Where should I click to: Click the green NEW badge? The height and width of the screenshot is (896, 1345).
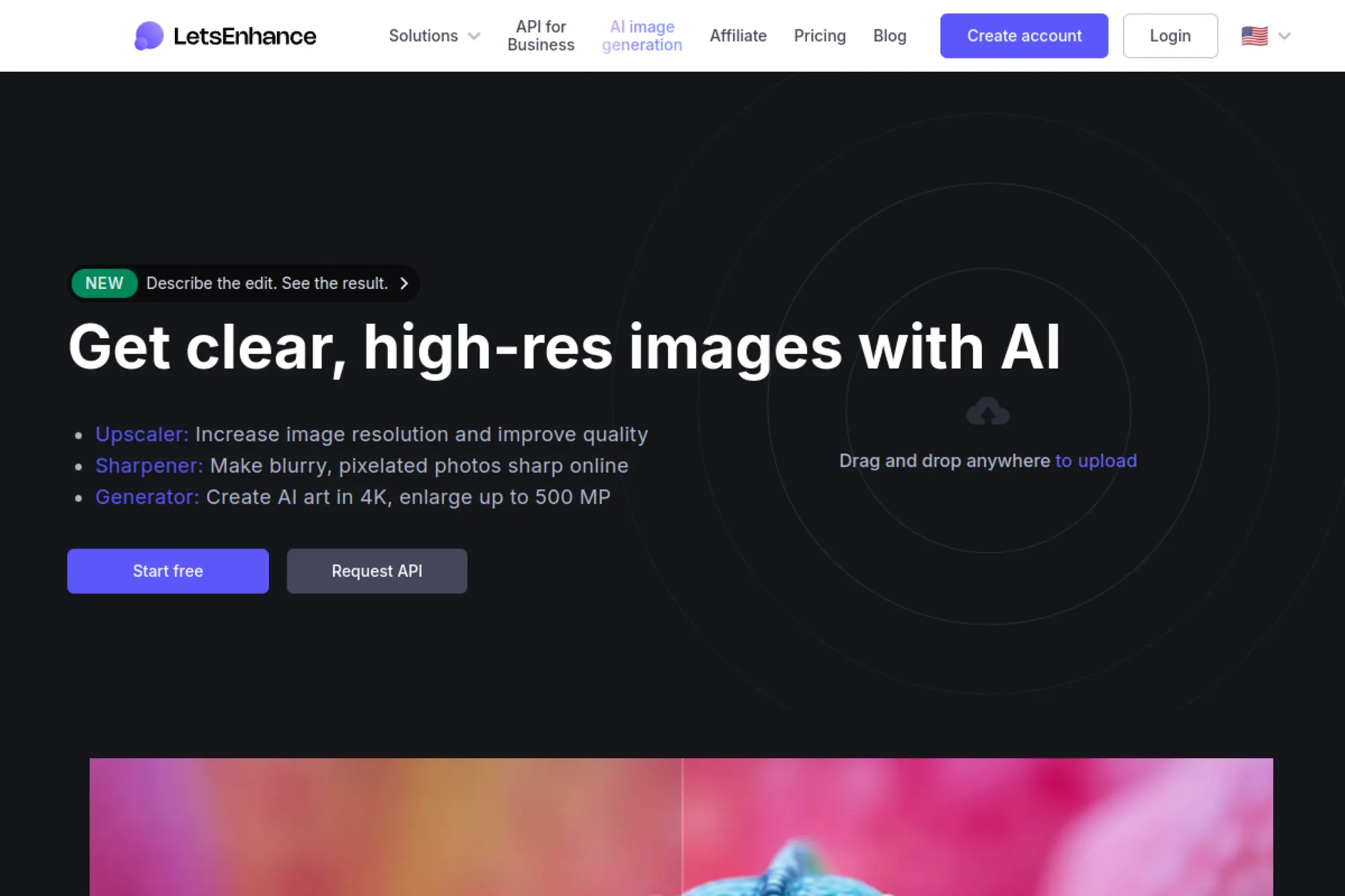(x=104, y=283)
